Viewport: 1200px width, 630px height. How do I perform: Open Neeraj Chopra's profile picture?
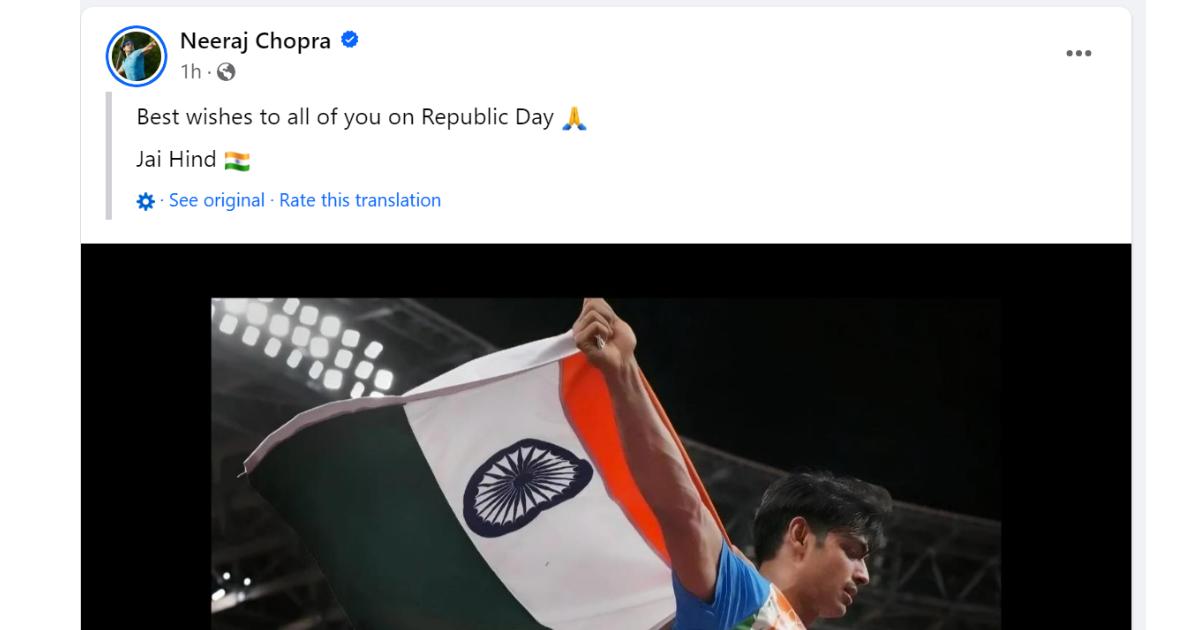(136, 56)
